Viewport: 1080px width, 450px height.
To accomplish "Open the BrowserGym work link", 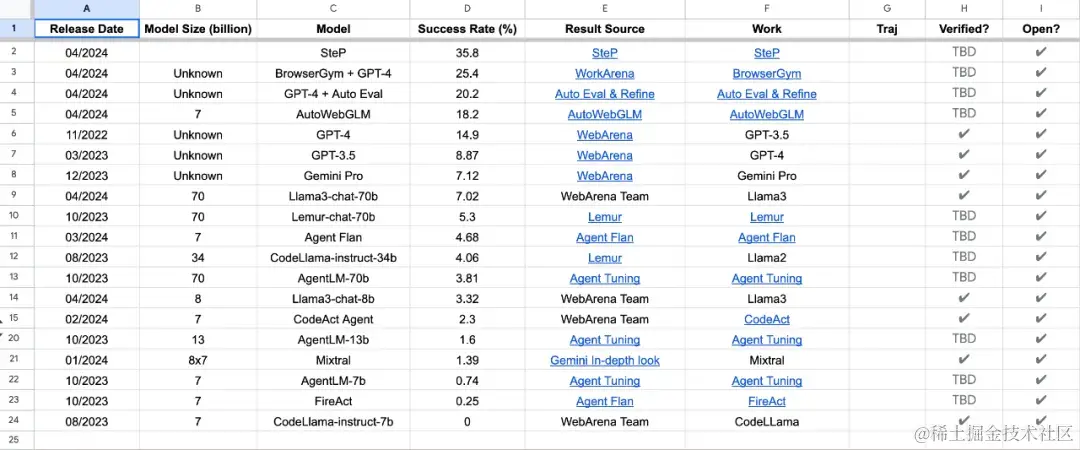I will 766,73.
